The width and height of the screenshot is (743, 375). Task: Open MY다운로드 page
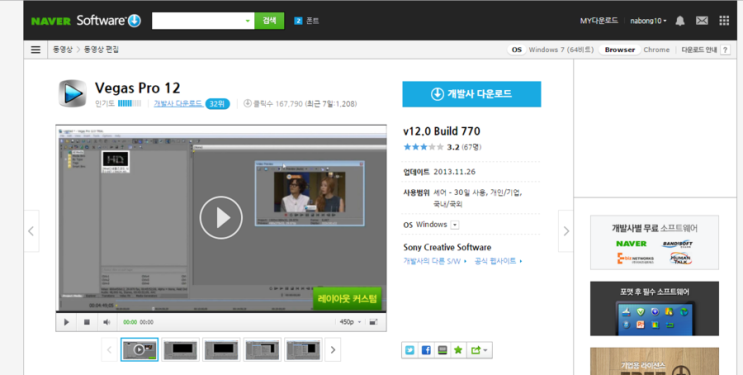[599, 21]
